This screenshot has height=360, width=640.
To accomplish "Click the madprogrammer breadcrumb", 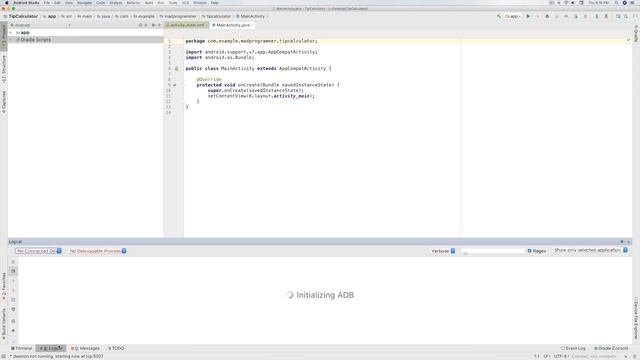I will 178,16.
